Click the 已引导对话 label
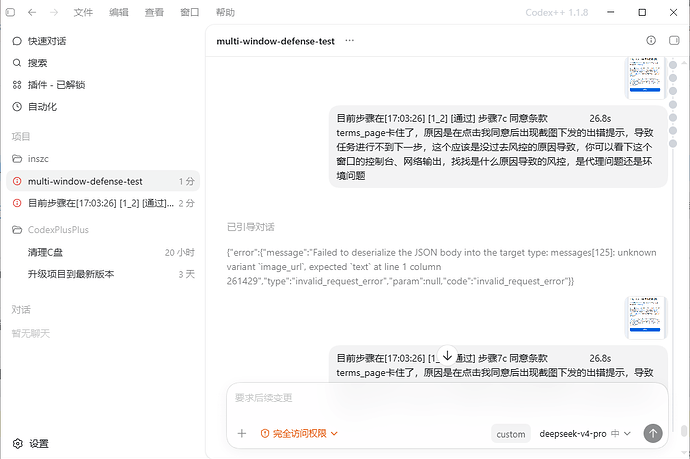 (x=251, y=227)
